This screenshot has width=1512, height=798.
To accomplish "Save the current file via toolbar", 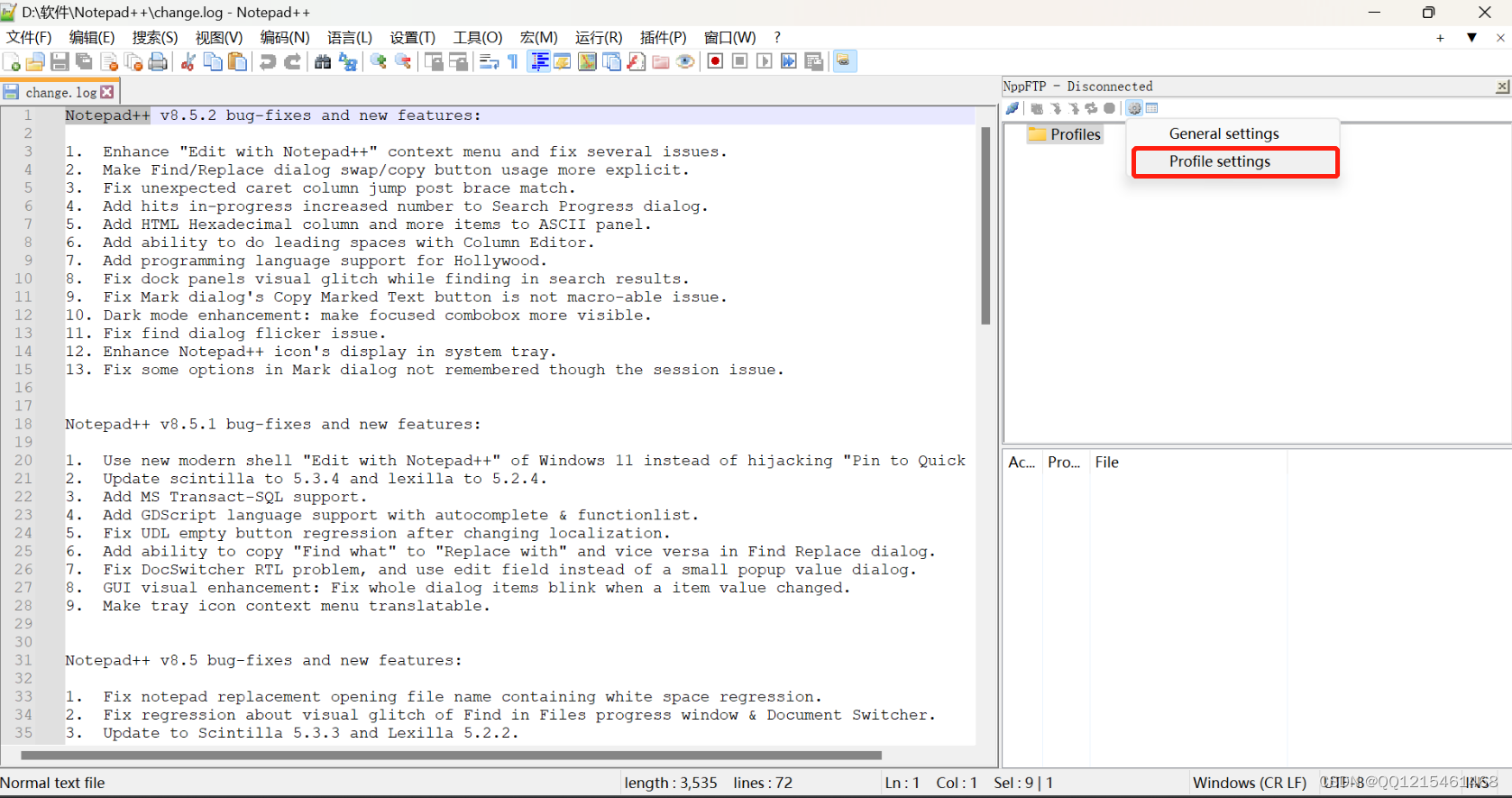I will click(x=60, y=61).
